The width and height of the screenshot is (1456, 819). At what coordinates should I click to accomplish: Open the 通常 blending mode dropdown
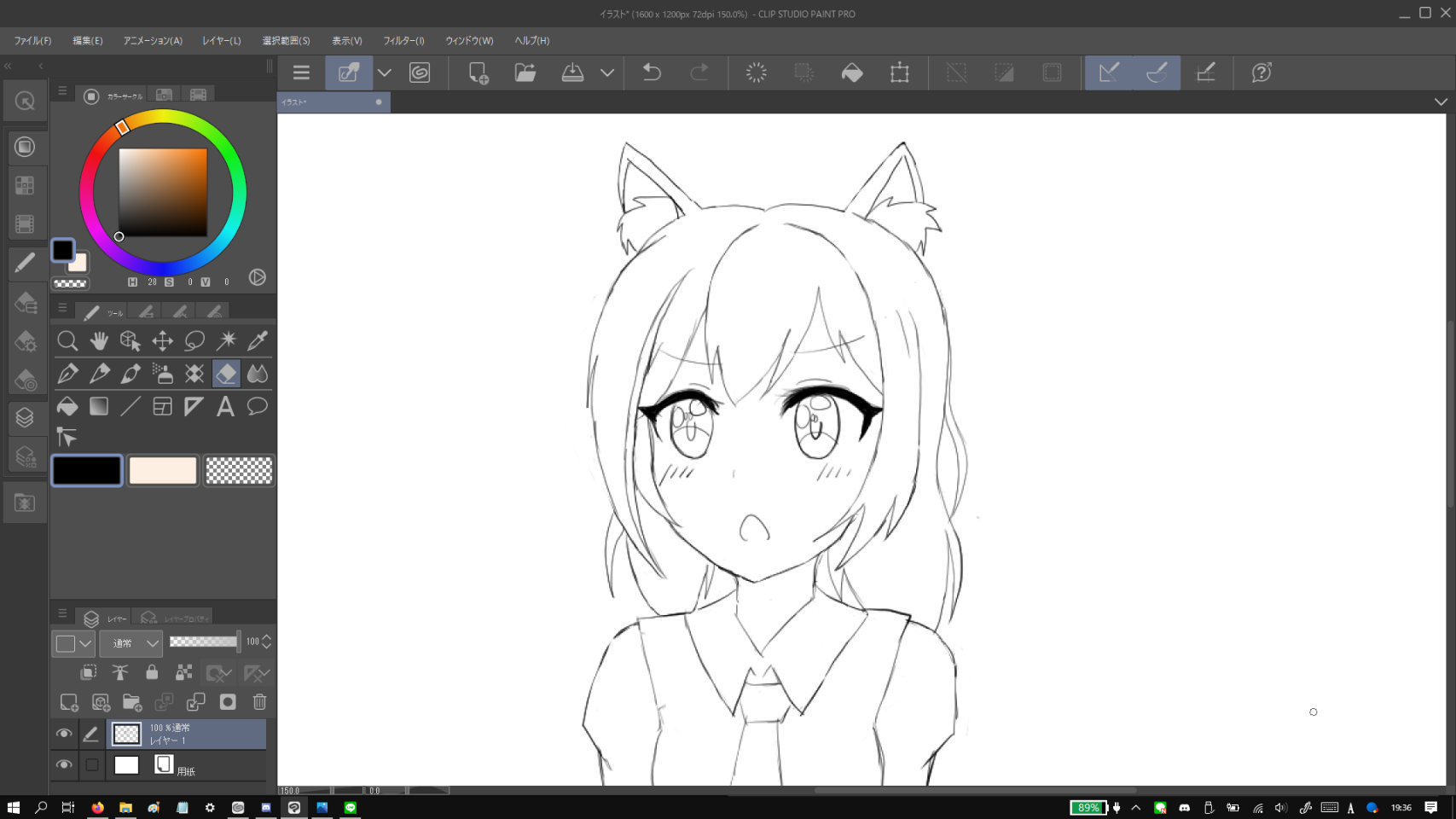pyautogui.click(x=131, y=643)
